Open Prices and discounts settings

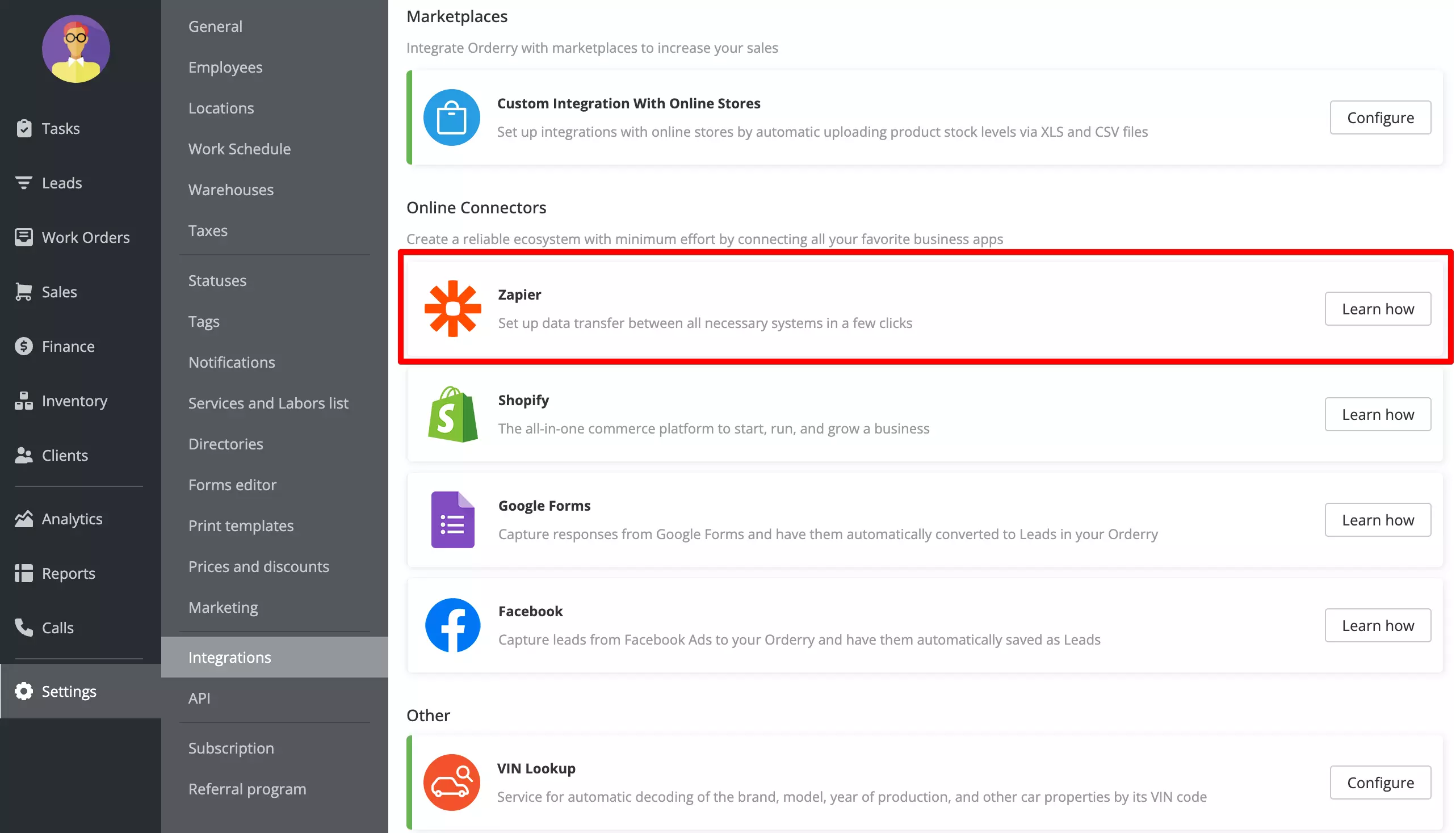(275, 566)
